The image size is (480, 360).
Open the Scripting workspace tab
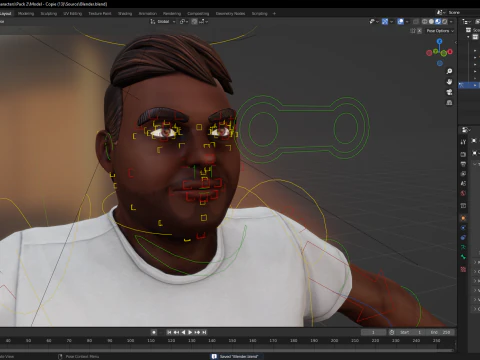[260, 13]
